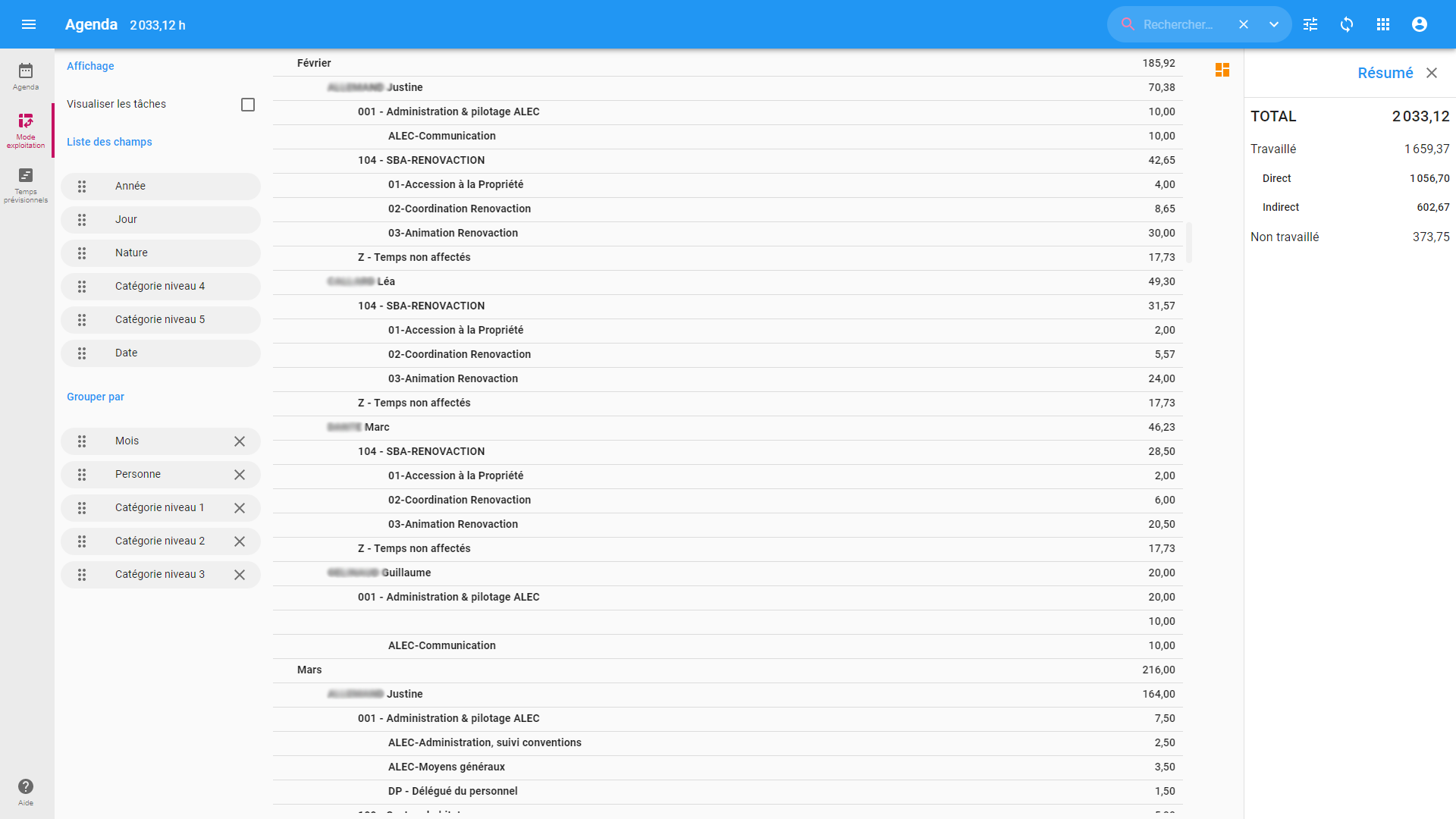Screen dimensions: 1456x819
Task: Remove Mois grouping with X button
Action: click(240, 441)
